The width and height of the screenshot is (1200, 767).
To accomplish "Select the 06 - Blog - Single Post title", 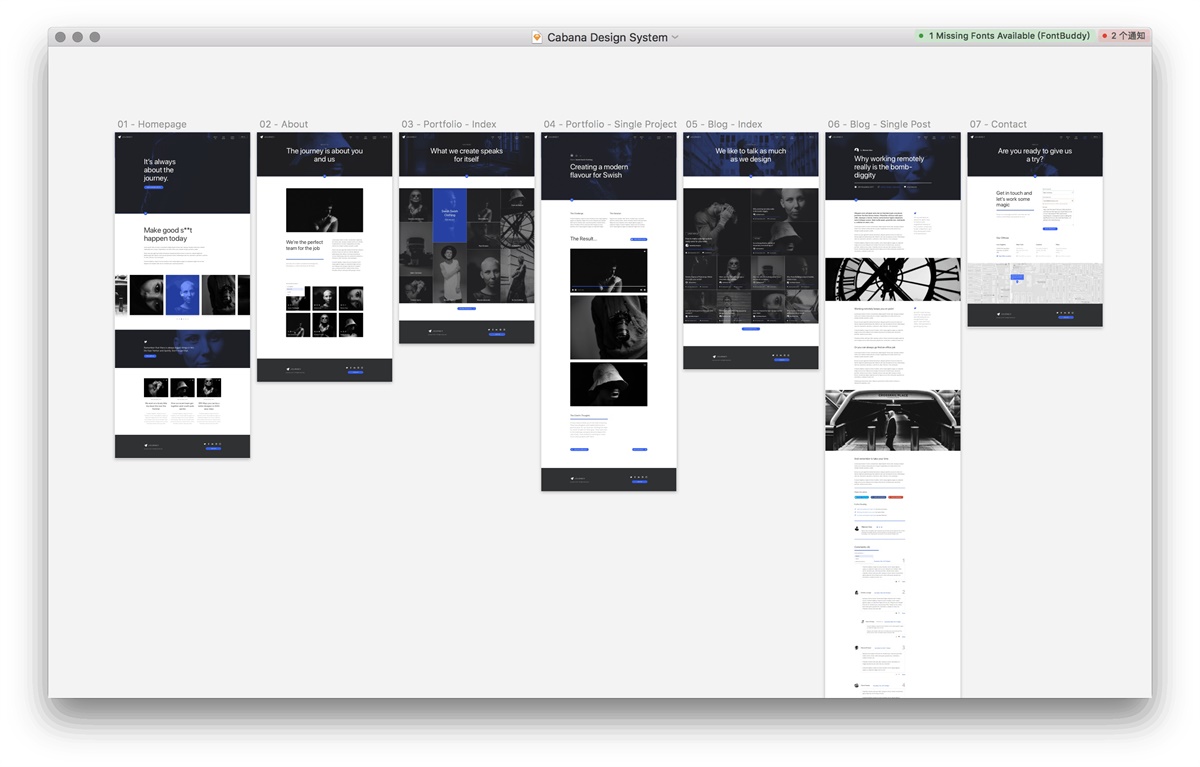I will click(x=879, y=124).
